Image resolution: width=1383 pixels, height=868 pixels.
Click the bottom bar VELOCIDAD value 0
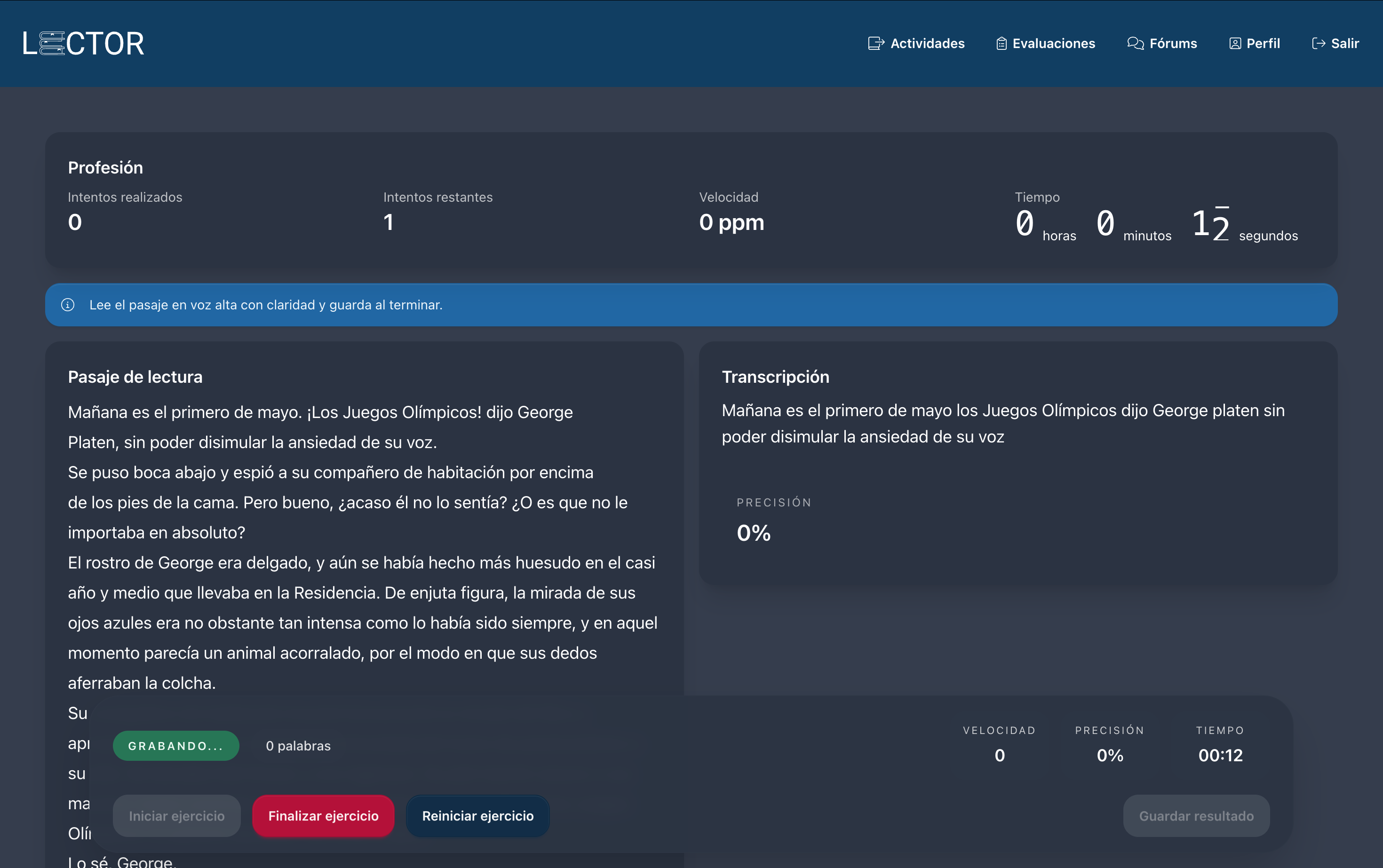click(1000, 756)
